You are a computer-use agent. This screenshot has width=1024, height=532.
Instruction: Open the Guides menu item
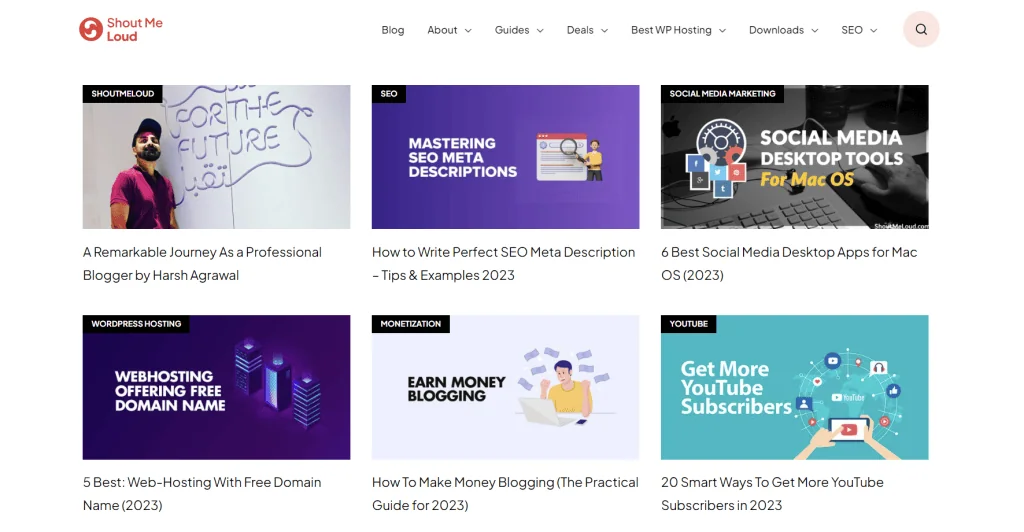coord(512,30)
